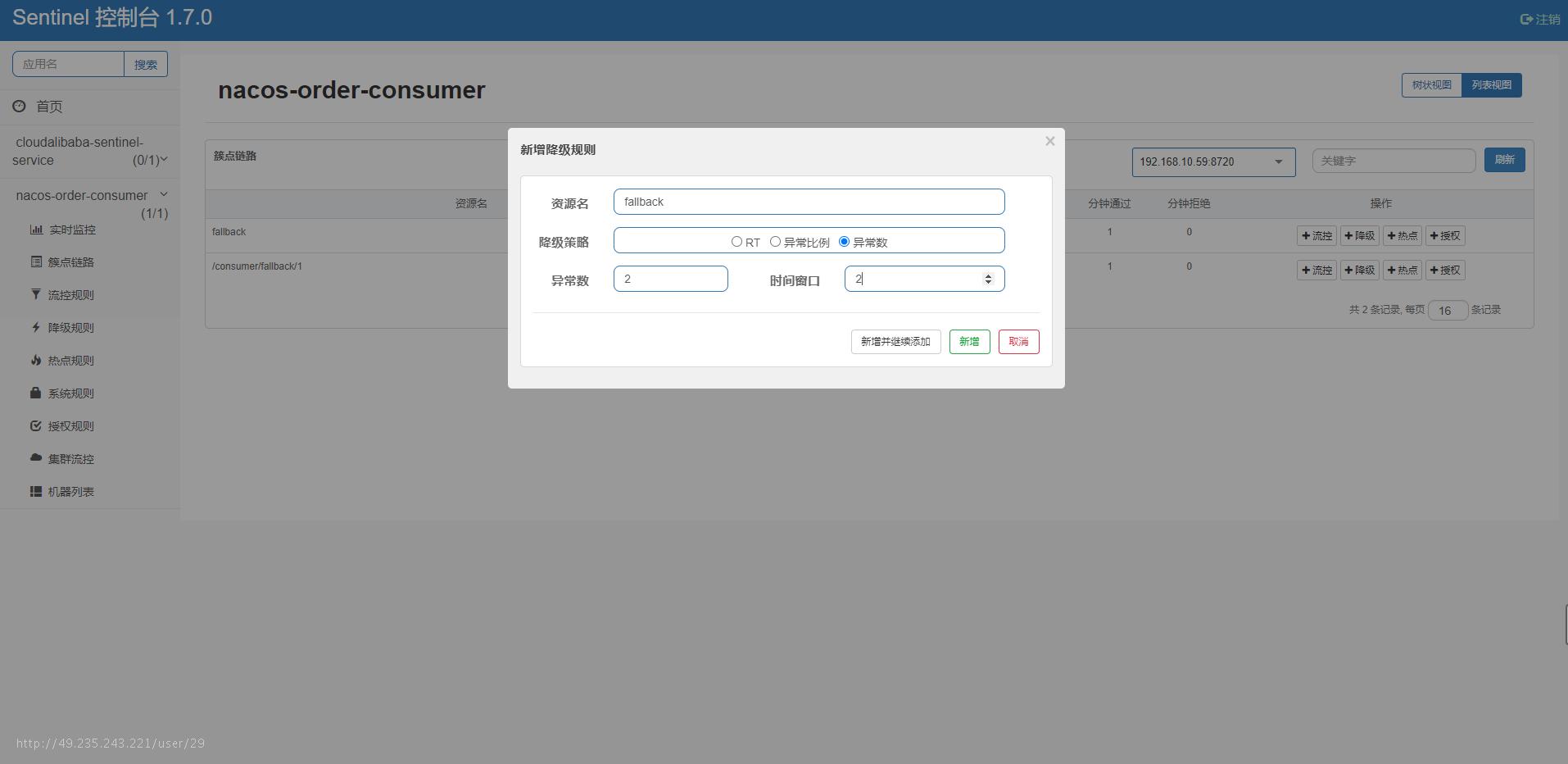The image size is (1568, 764).
Task: Open 簇点链路 in the sidebar
Action: (70, 262)
